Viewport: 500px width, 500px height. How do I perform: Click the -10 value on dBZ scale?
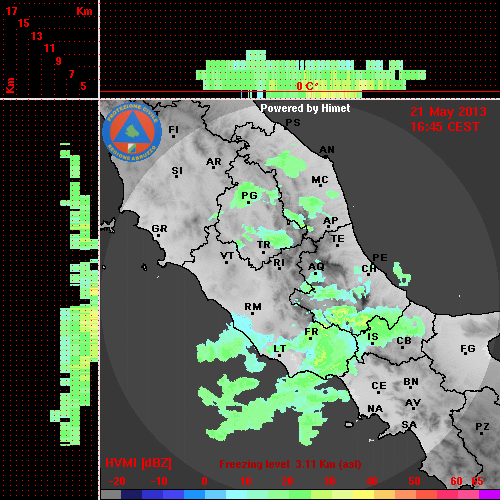(x=159, y=481)
